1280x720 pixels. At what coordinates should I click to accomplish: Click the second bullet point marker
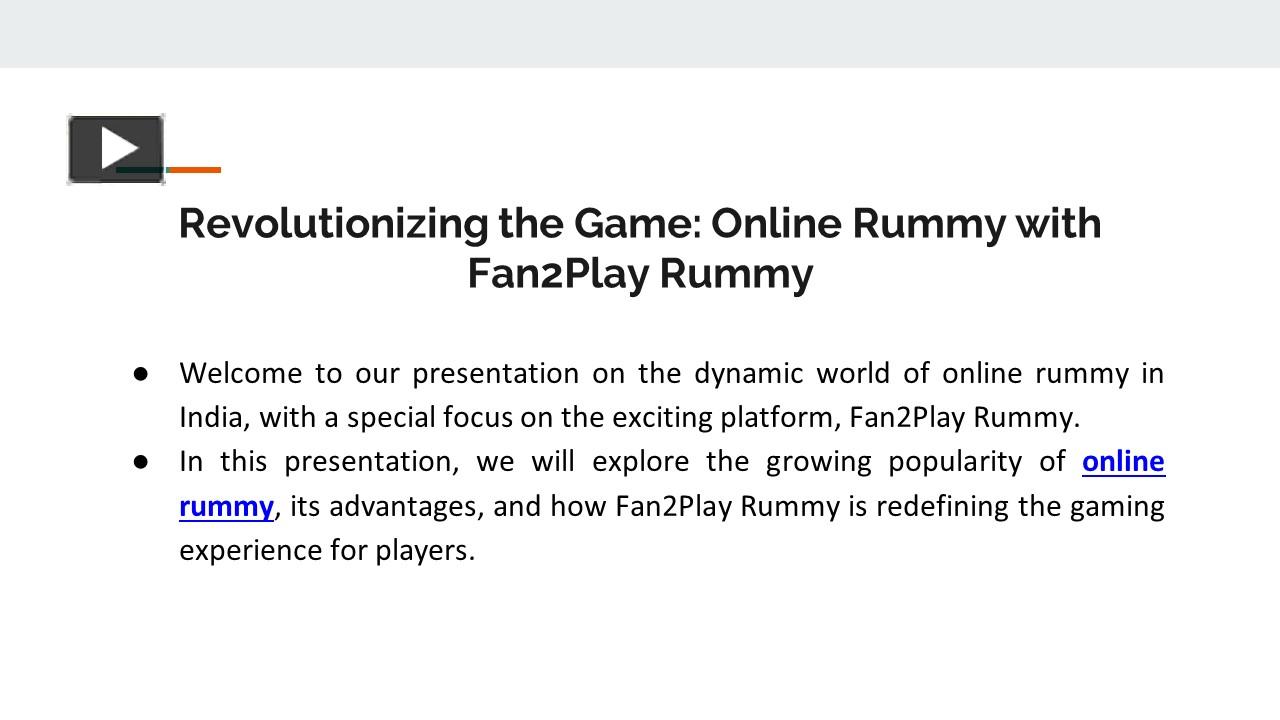pyautogui.click(x=142, y=461)
